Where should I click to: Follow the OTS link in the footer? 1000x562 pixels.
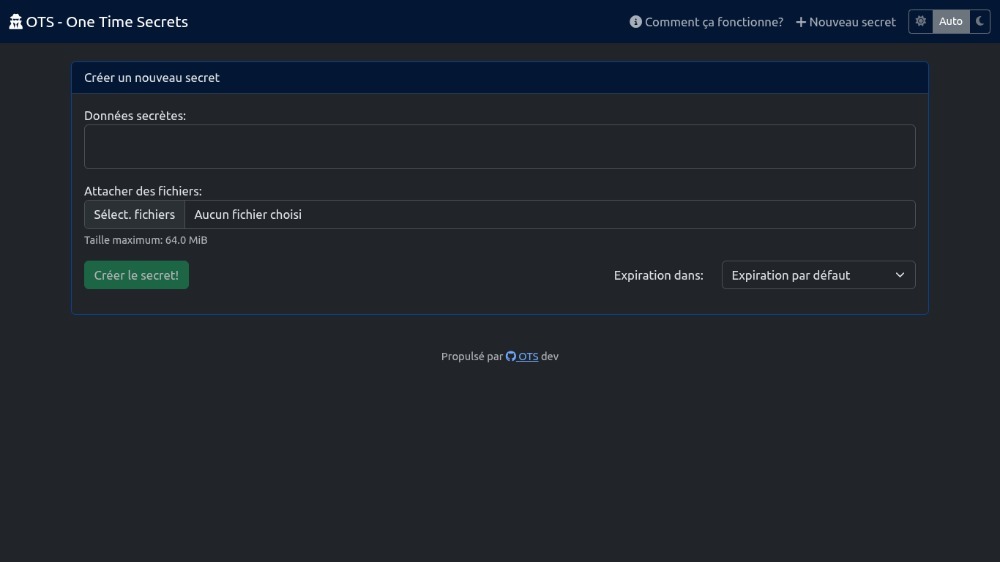coord(528,356)
